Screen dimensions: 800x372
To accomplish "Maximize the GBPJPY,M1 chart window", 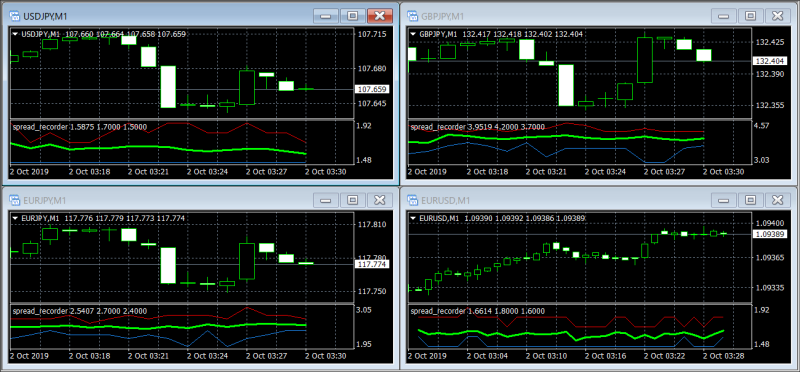I will [751, 16].
